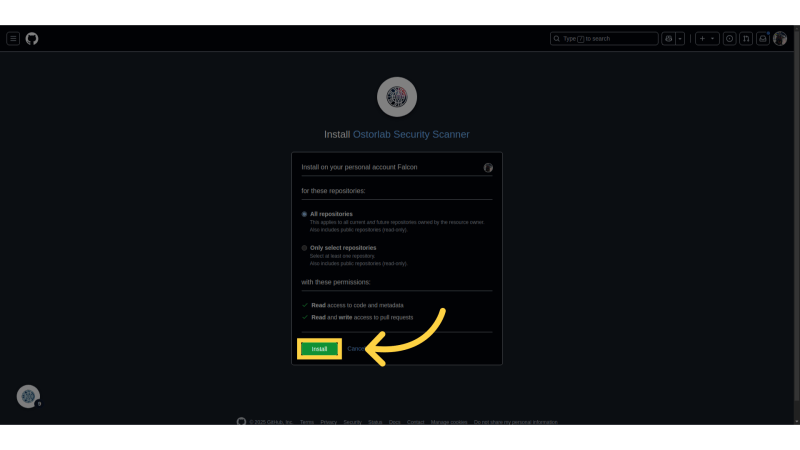Open the Ostorlab Security Scanner link
800x450 pixels.
click(411, 135)
